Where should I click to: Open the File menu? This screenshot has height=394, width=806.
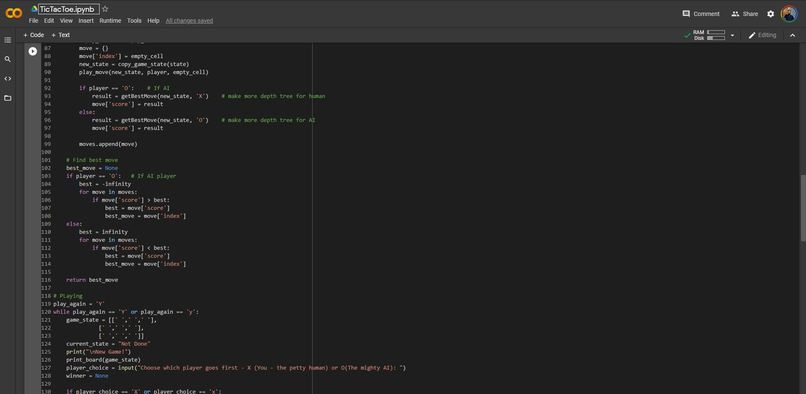[x=33, y=21]
